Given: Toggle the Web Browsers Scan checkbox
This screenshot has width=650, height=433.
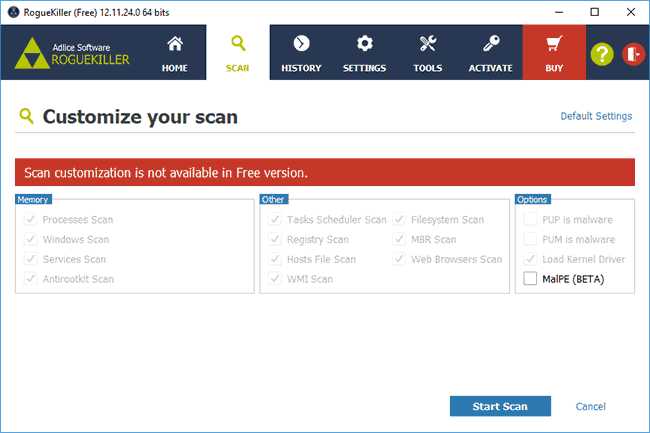Looking at the screenshot, I should [x=399, y=259].
